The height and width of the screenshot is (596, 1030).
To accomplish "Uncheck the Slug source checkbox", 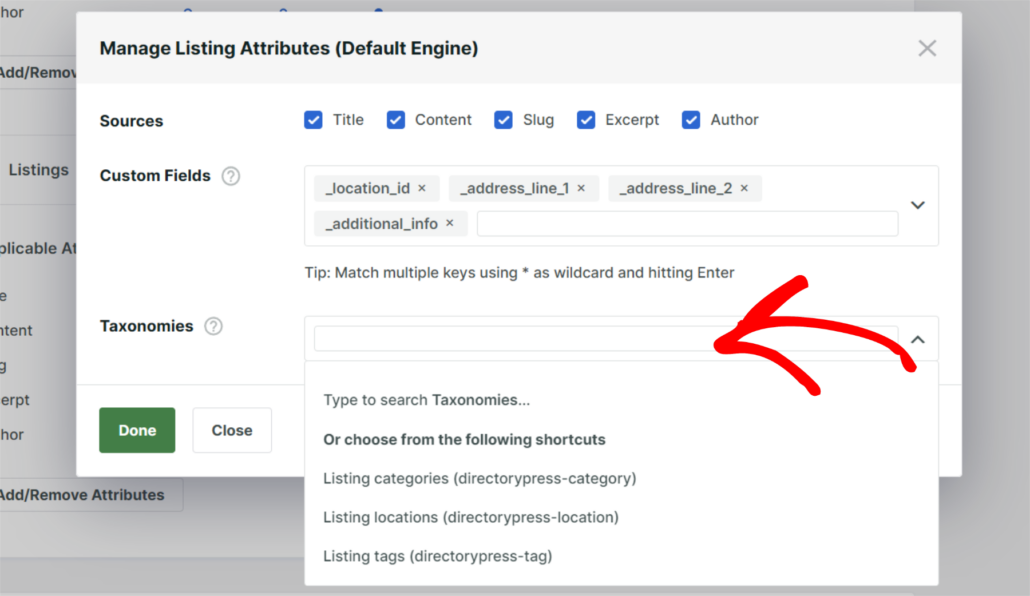I will click(x=504, y=119).
